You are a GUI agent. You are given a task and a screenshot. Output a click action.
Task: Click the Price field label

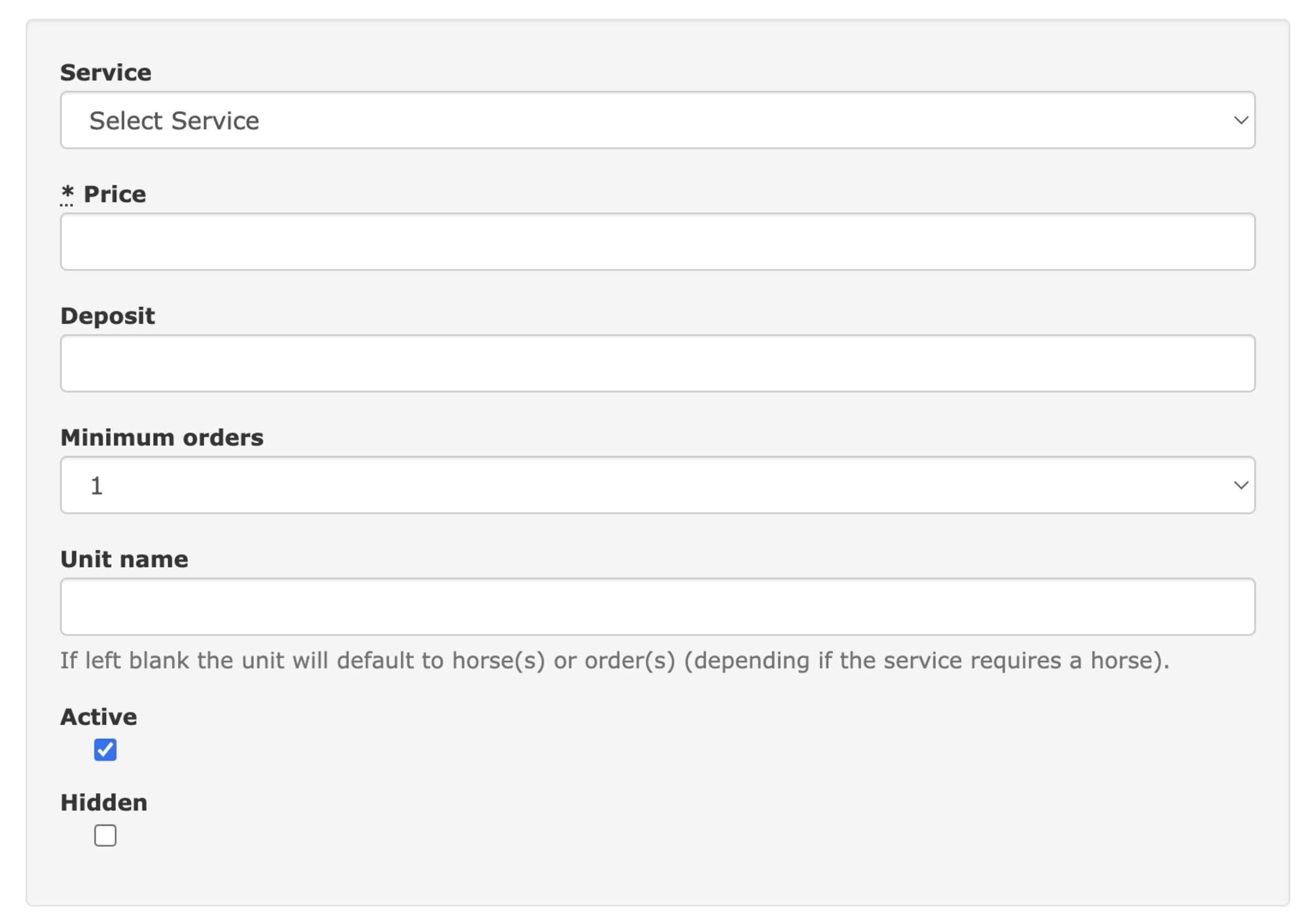pos(115,194)
